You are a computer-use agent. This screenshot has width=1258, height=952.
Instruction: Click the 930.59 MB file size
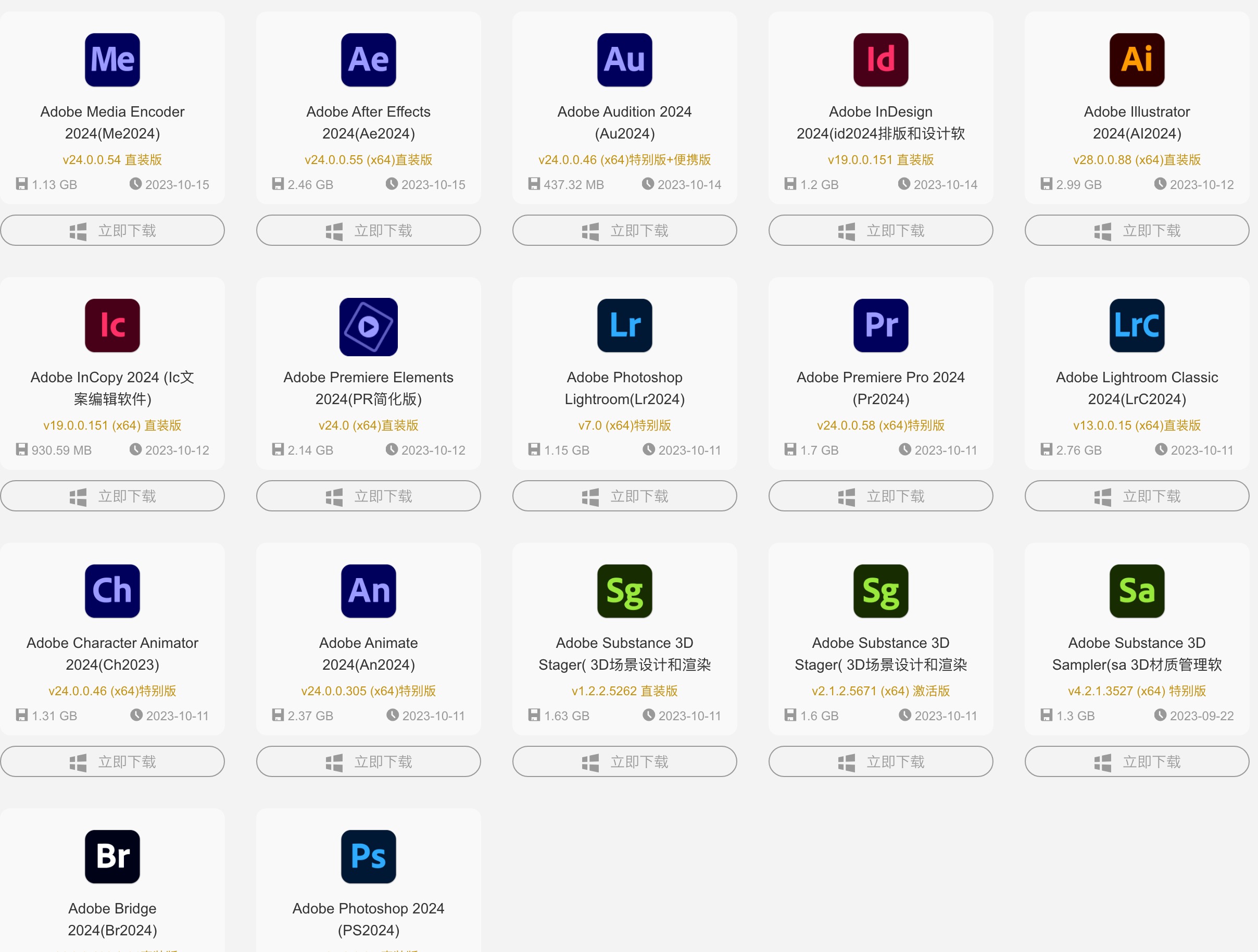[x=61, y=450]
